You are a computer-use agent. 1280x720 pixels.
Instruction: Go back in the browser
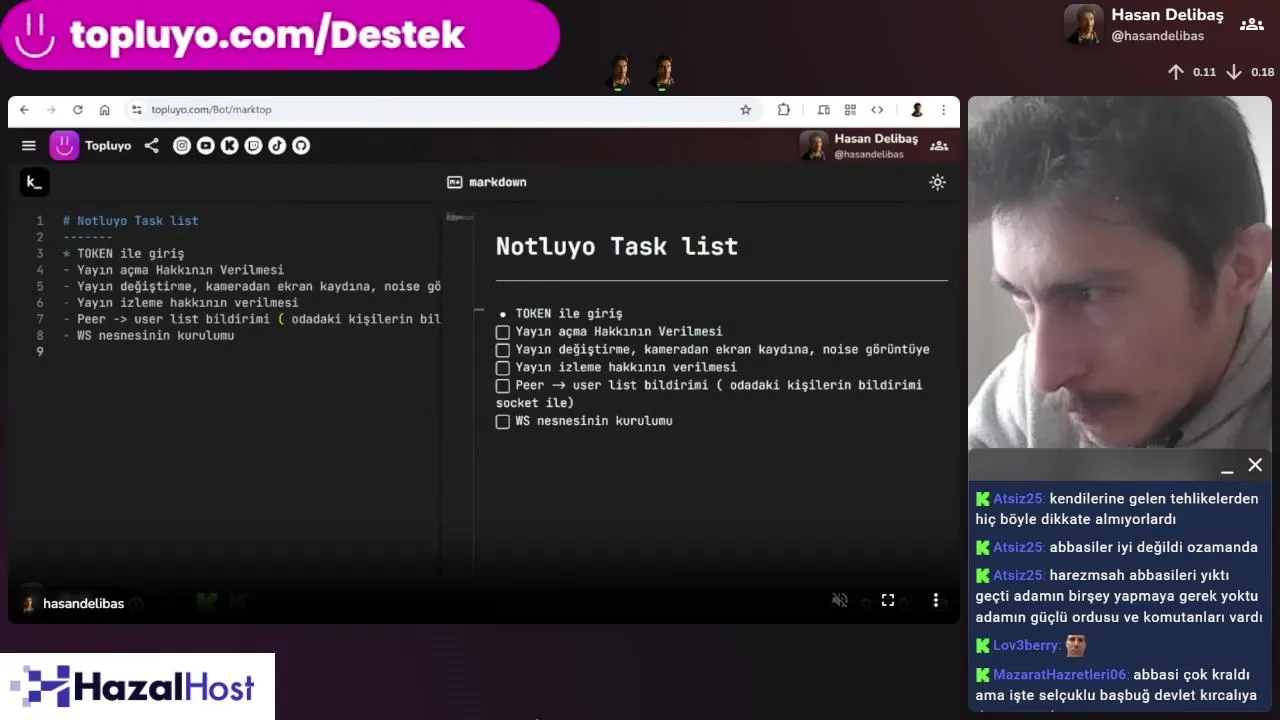pyautogui.click(x=25, y=110)
